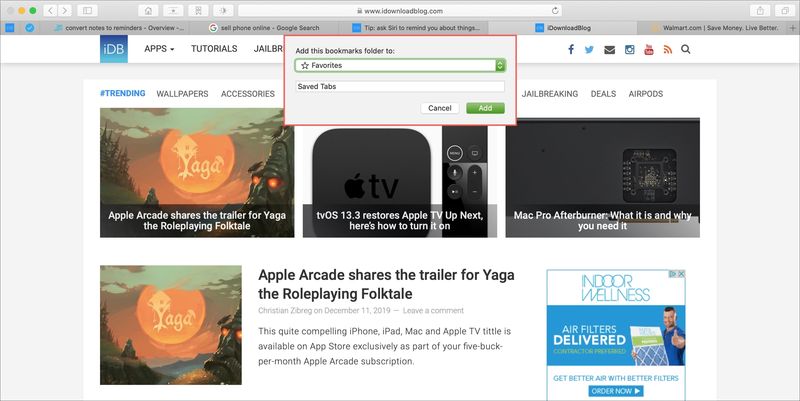Click the Safari address bar

click(x=400, y=10)
